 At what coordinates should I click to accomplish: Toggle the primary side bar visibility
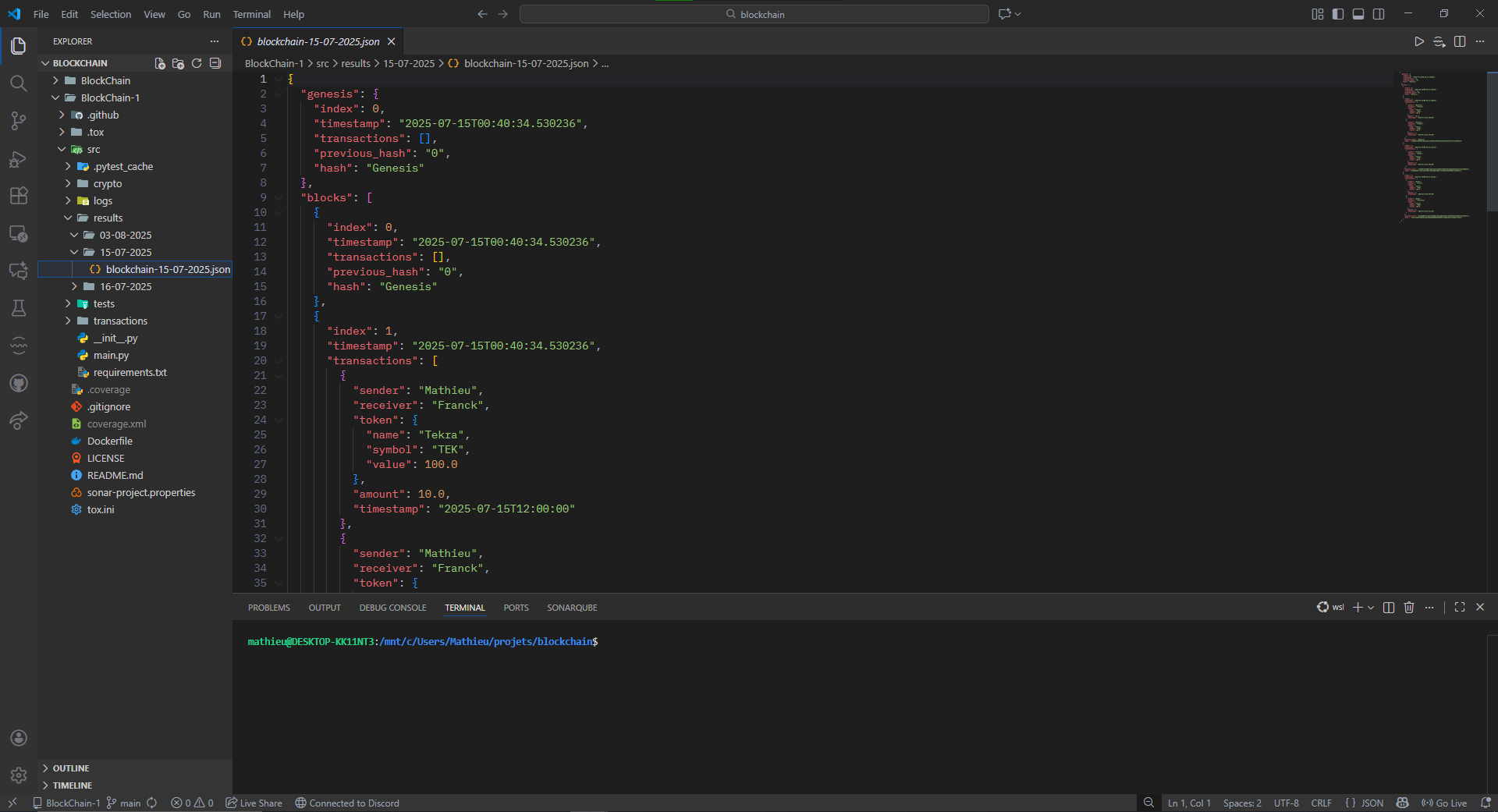[1338, 14]
